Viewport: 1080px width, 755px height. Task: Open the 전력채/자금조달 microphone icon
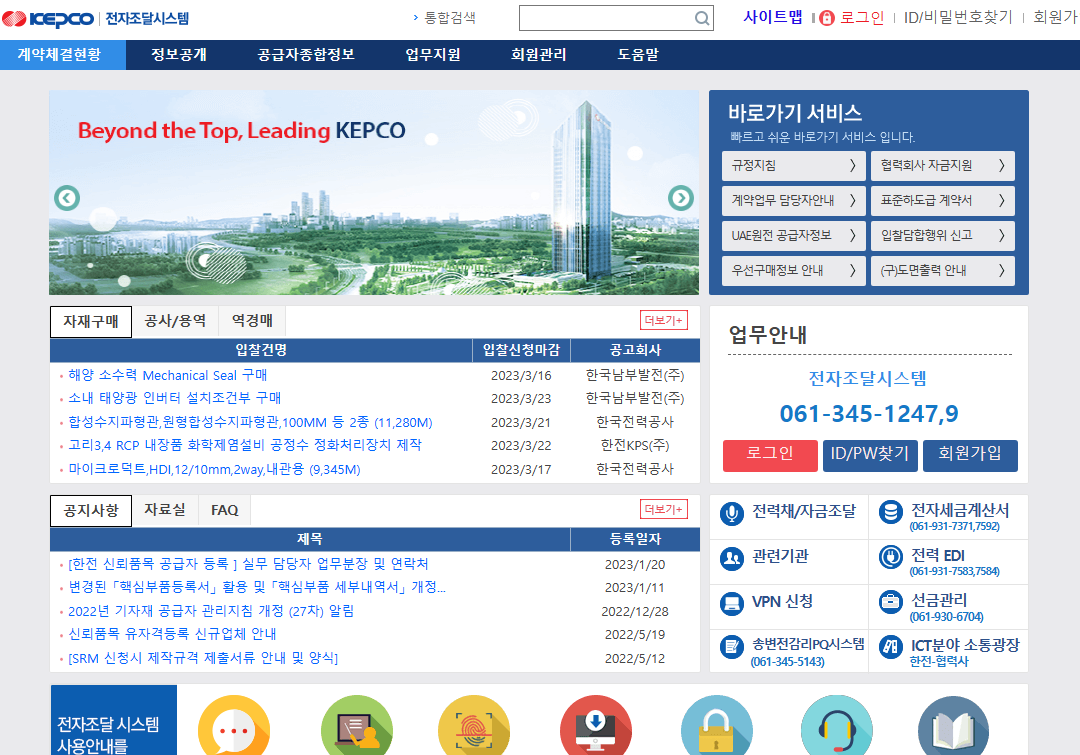(731, 514)
